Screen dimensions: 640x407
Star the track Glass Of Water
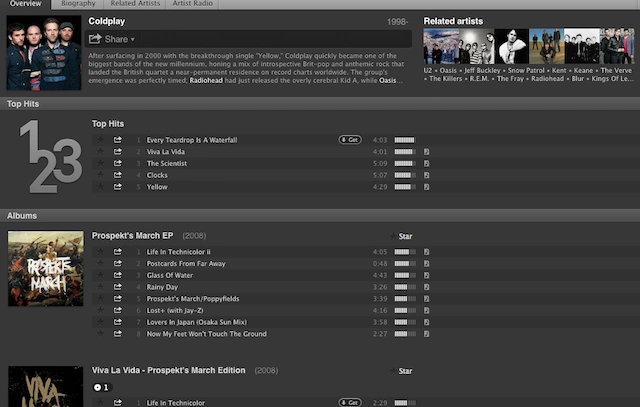[100, 275]
